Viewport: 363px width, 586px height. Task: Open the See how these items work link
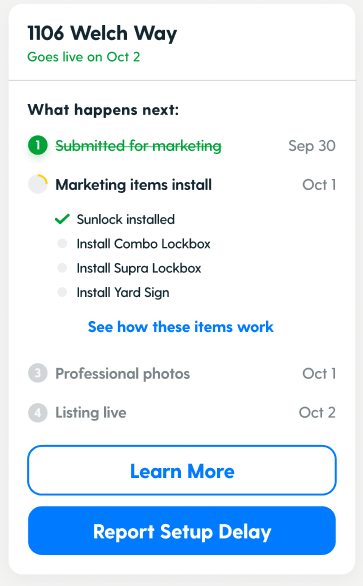pyautogui.click(x=181, y=327)
